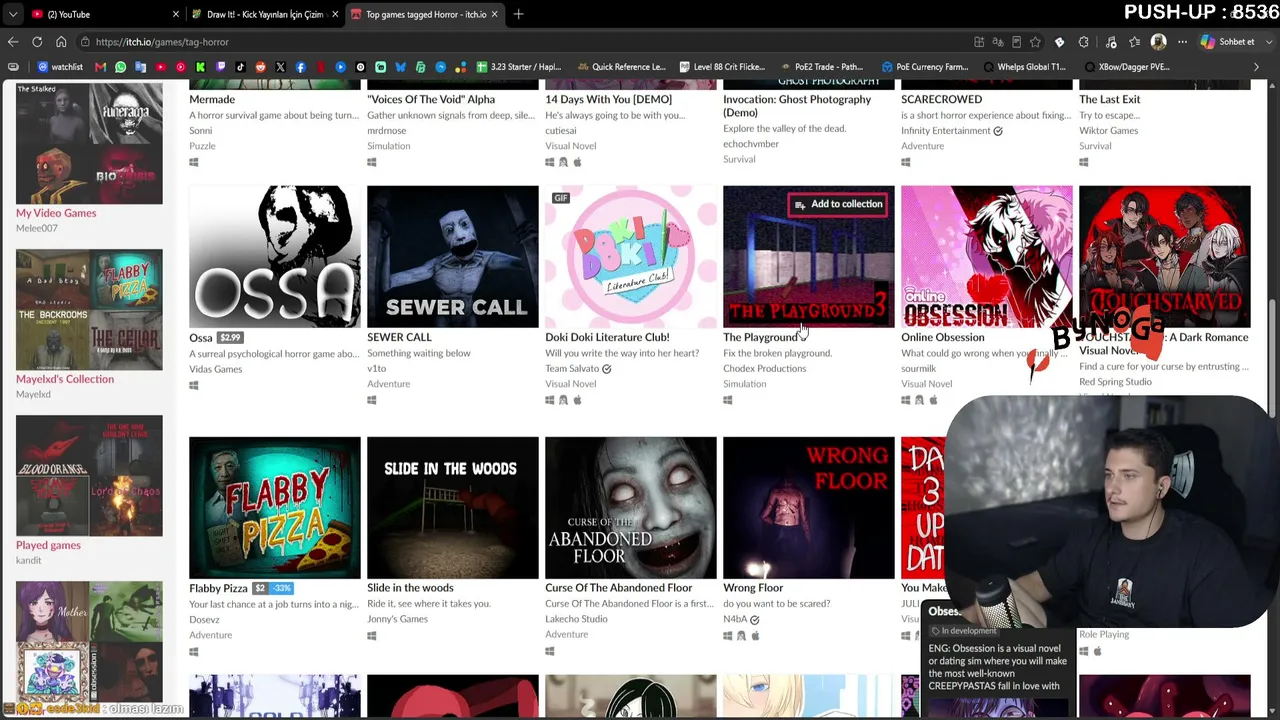Open new browser tab with plus button
This screenshot has height=720, width=1280.
pos(518,14)
